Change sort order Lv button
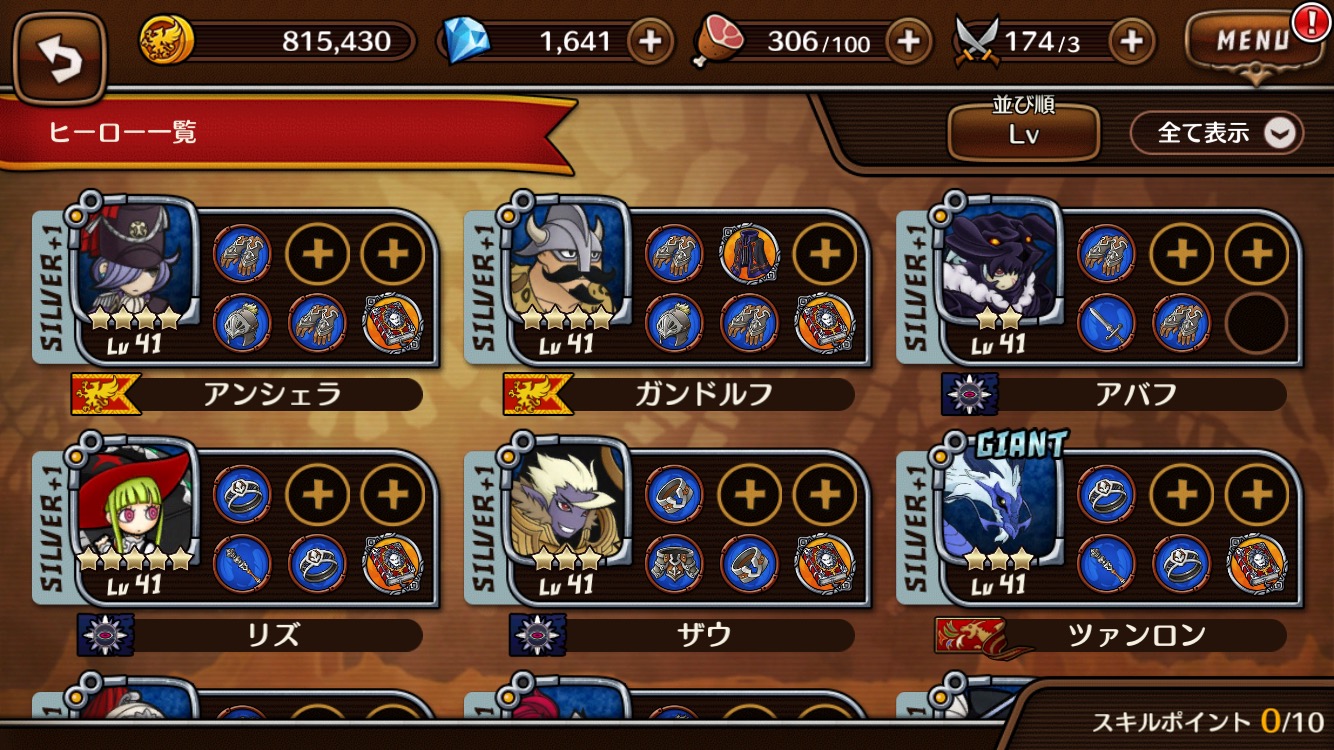This screenshot has width=1334, height=750. tap(1023, 131)
